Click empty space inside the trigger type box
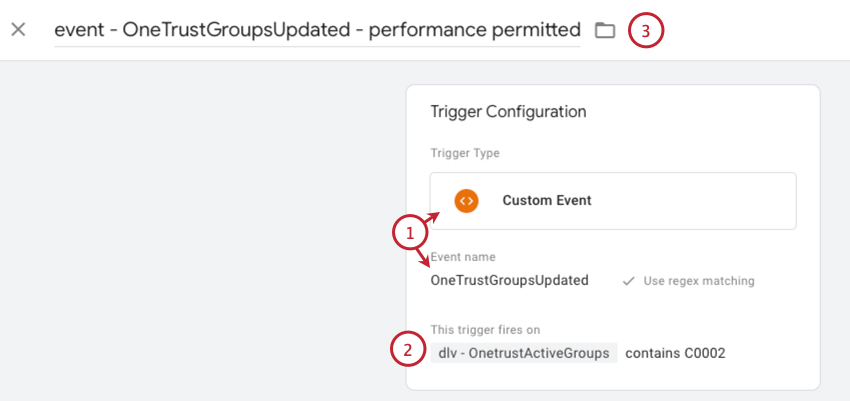 [x=700, y=200]
